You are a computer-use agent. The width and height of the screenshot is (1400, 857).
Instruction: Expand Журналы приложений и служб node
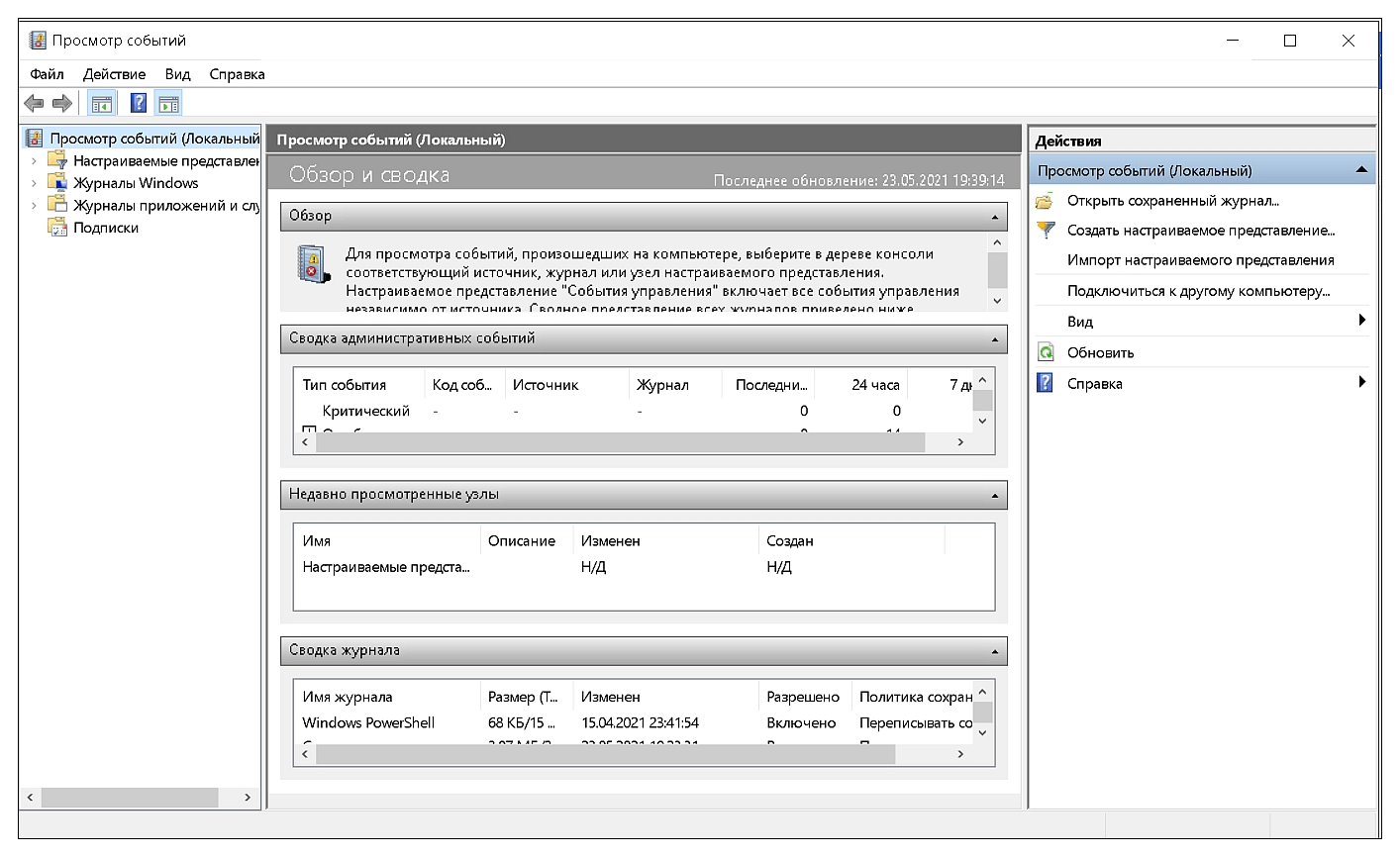click(x=34, y=206)
